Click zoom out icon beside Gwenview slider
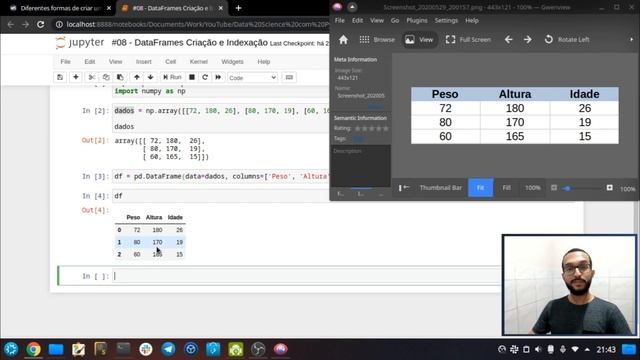The width and height of the screenshot is (640, 360). (554, 188)
